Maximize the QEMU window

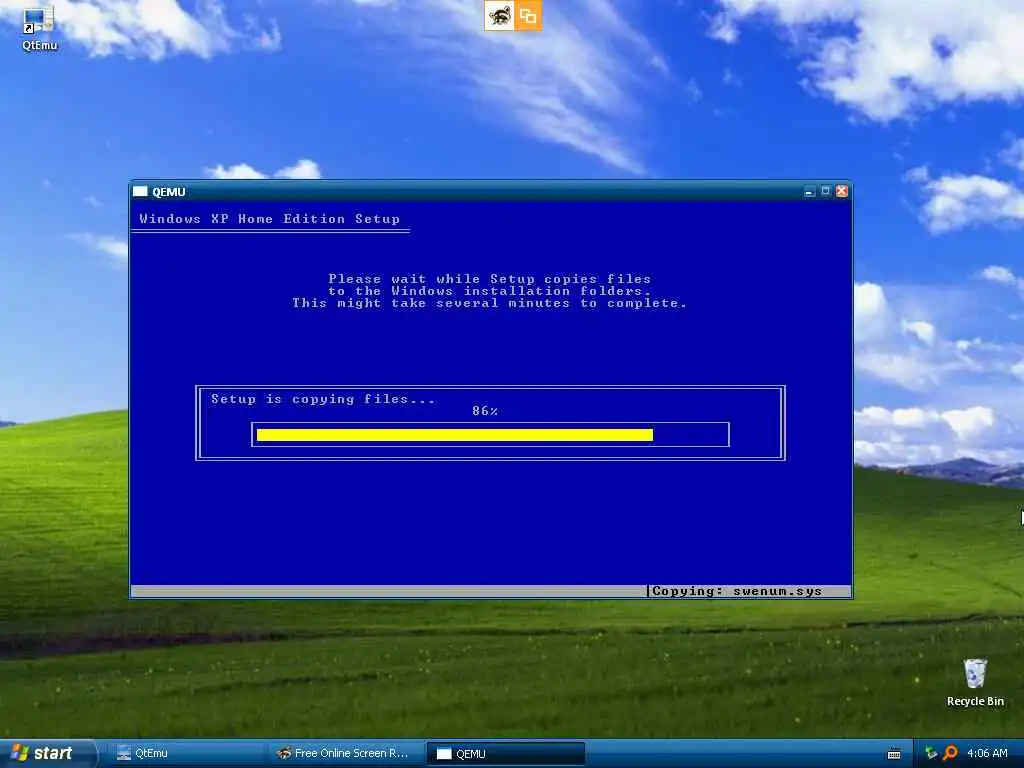825,191
